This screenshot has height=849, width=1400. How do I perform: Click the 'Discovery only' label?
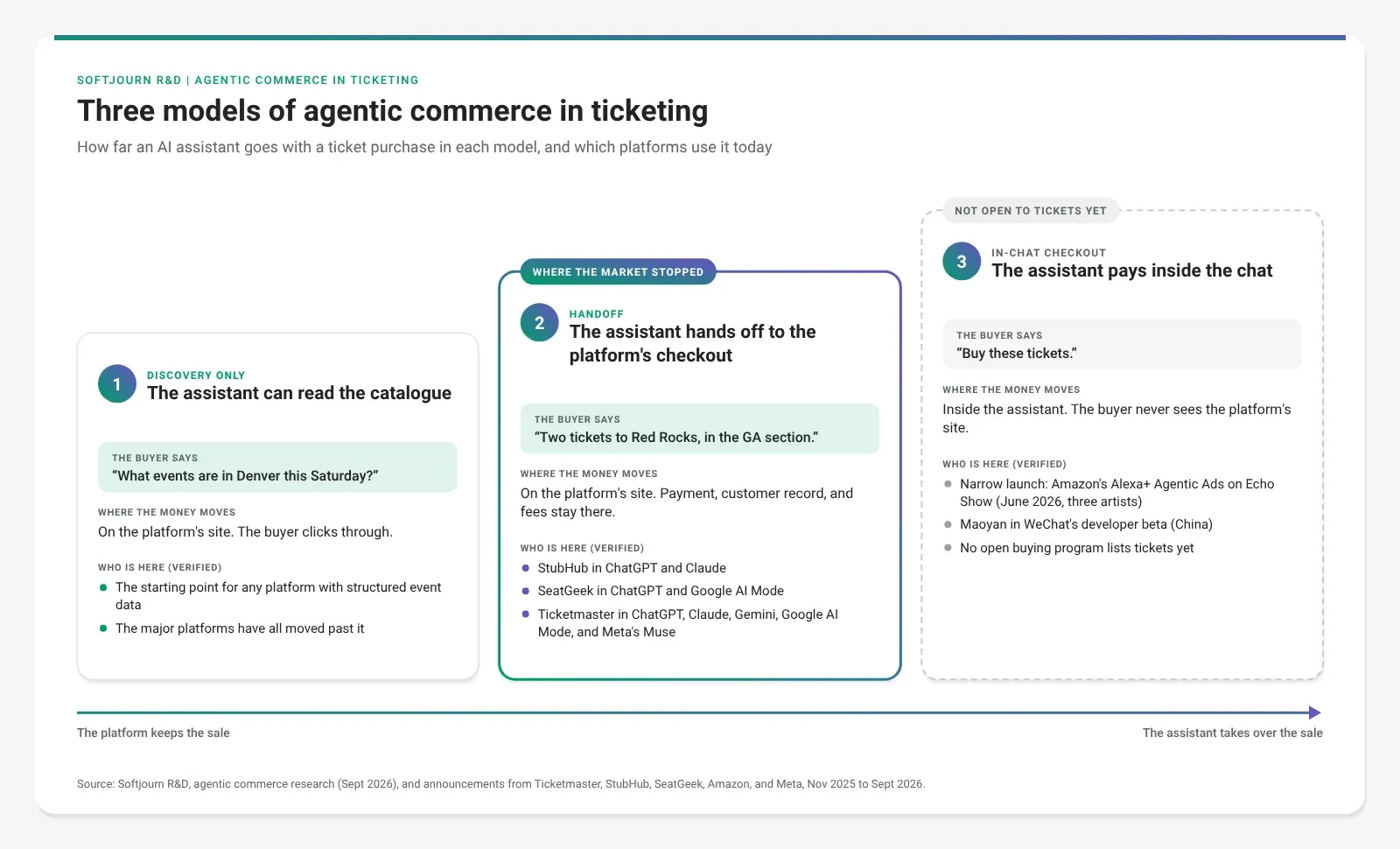click(196, 375)
